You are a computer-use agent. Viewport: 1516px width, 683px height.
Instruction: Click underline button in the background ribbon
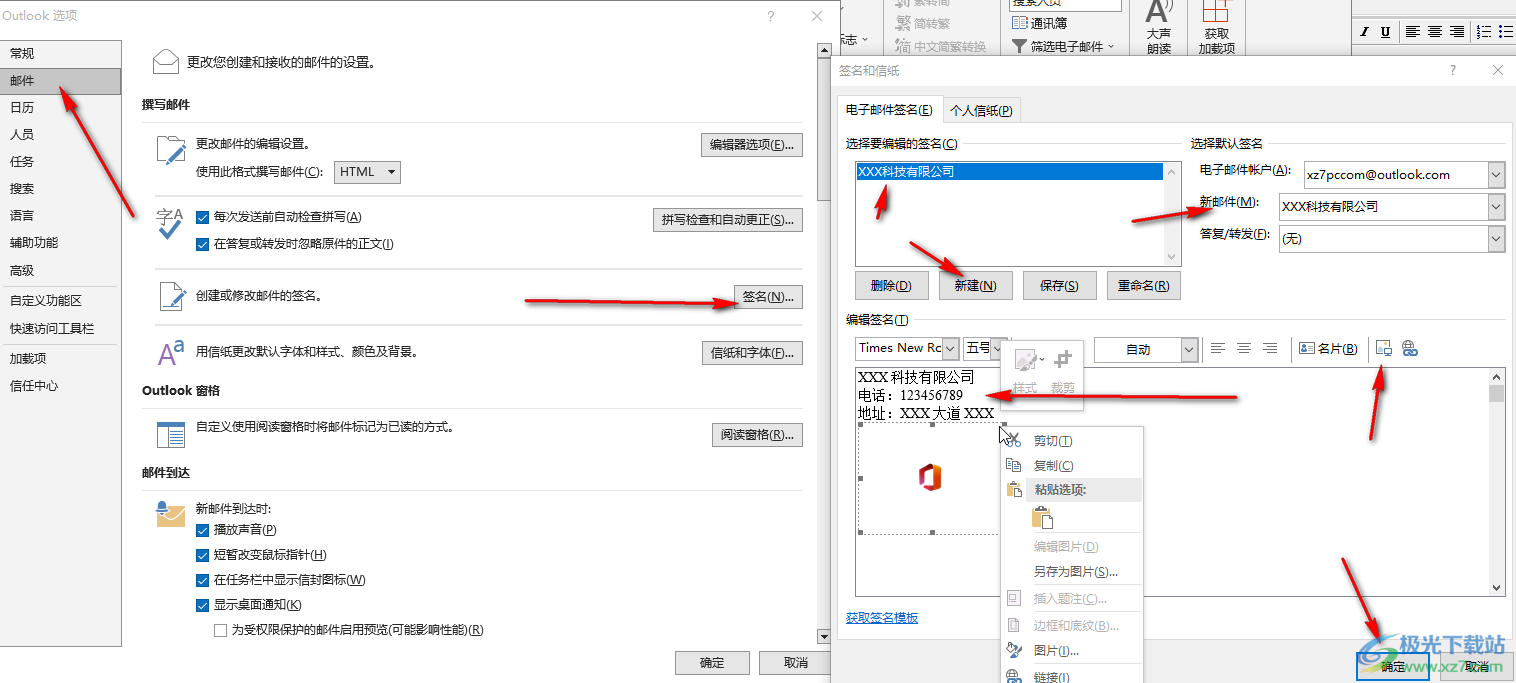(x=1385, y=32)
